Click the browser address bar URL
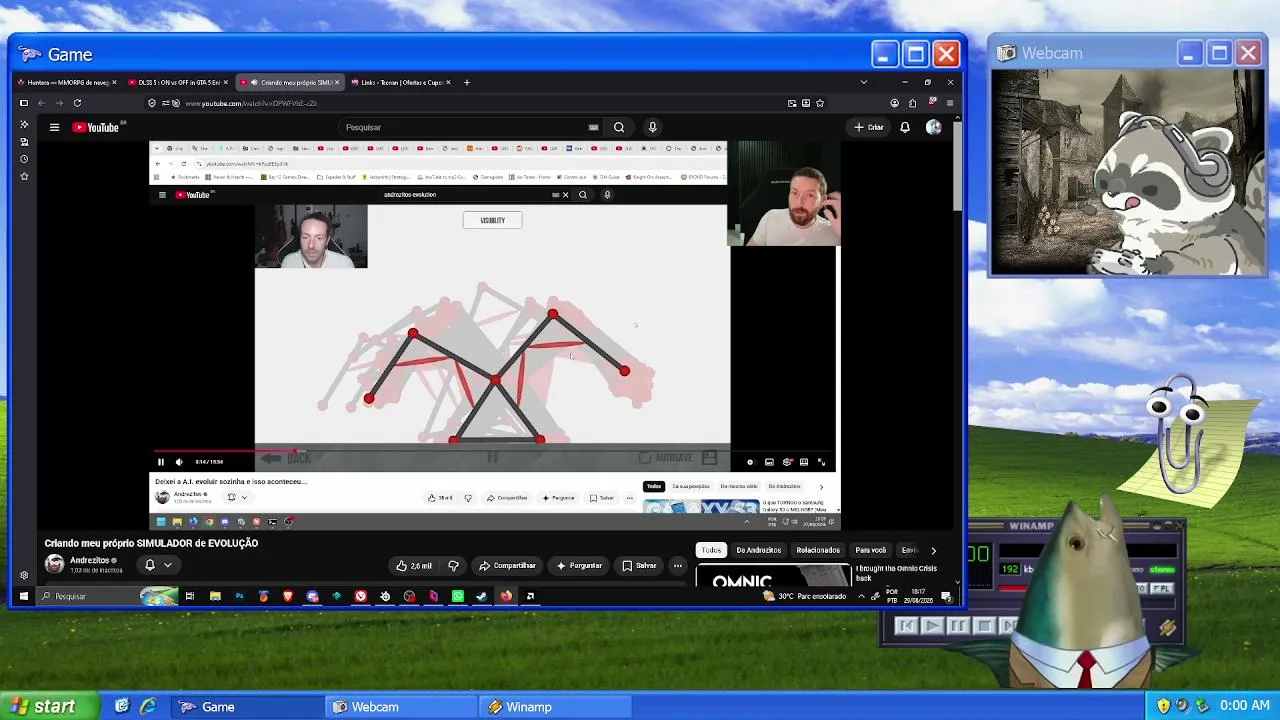1280x720 pixels. pos(250,103)
